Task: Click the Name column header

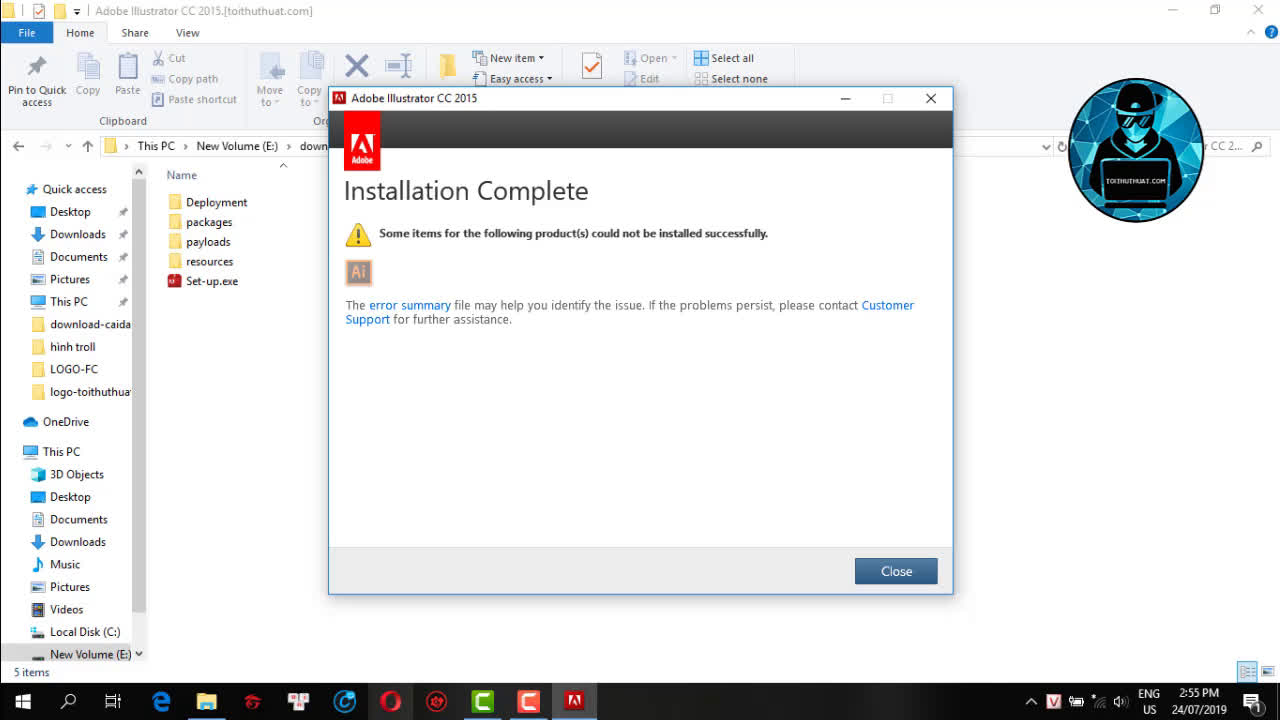Action: (181, 175)
